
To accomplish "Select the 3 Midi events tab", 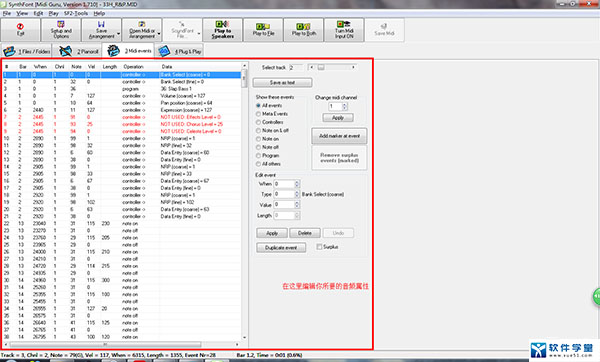I will [x=128, y=51].
